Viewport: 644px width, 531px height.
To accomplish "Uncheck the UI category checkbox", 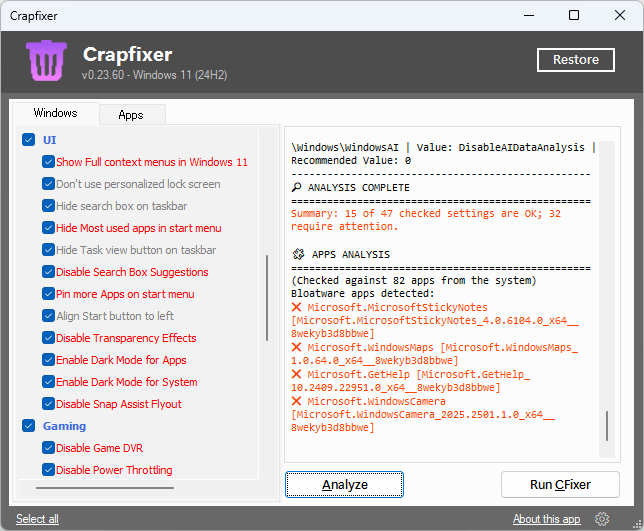I will click(x=28, y=140).
